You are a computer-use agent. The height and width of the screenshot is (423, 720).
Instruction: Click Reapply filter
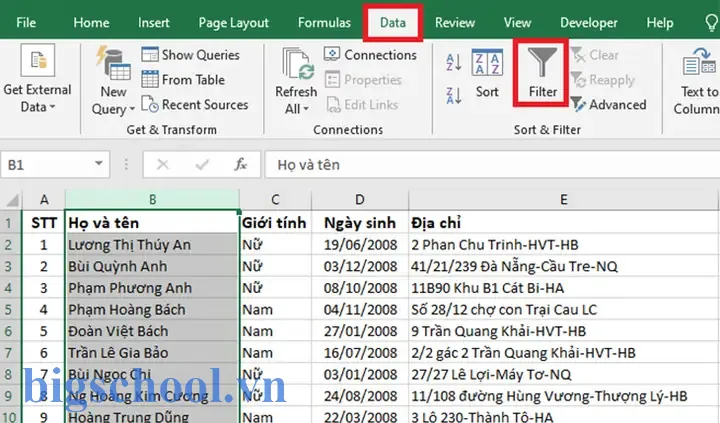tap(602, 80)
